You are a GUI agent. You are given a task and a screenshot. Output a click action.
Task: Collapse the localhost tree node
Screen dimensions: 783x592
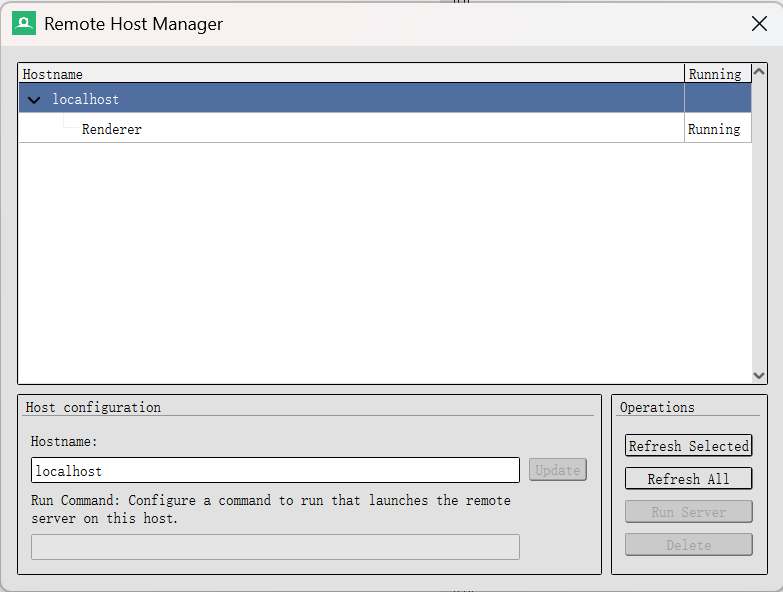(34, 100)
